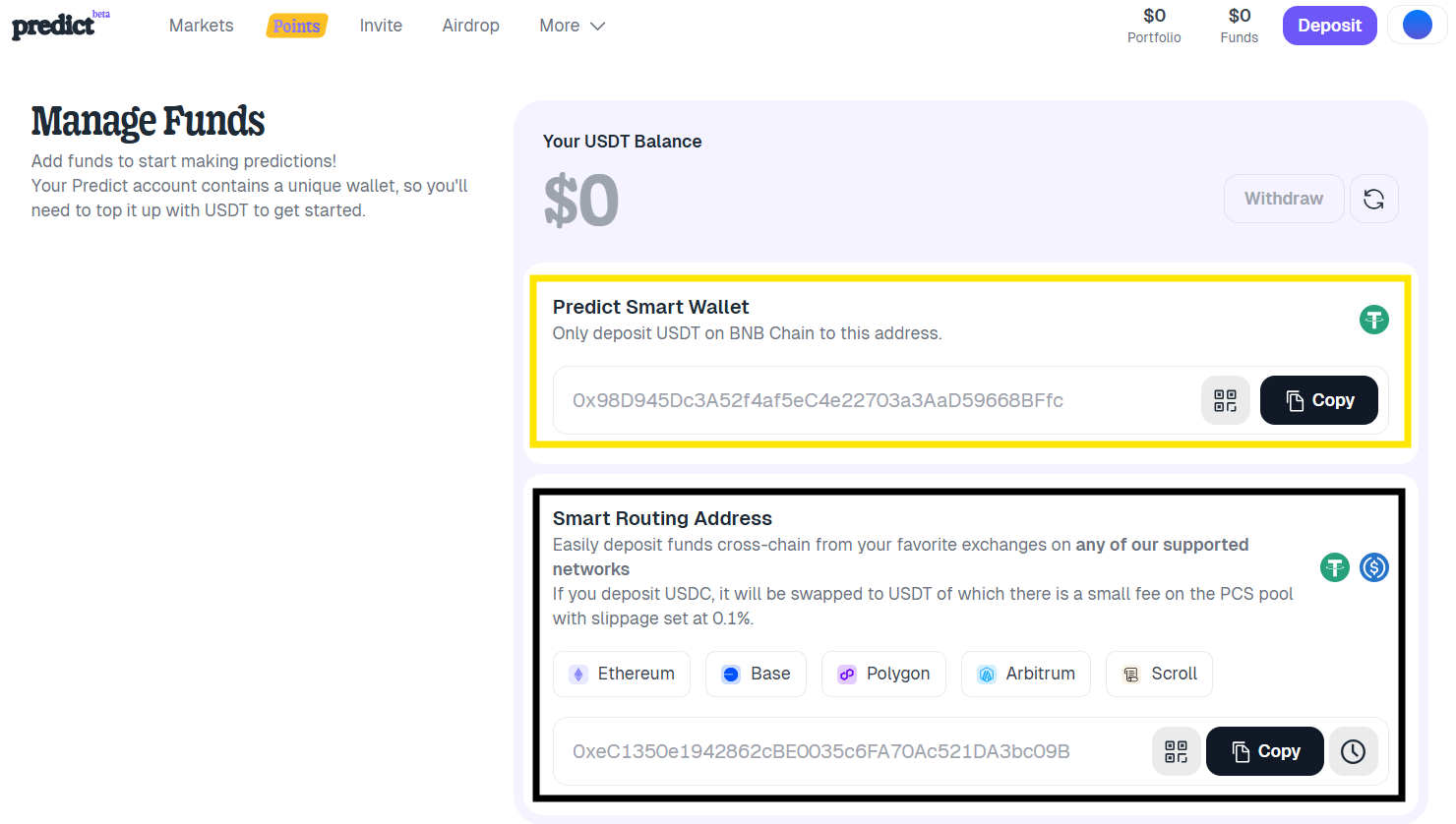The width and height of the screenshot is (1456, 824).
Task: Click the blue profile avatar
Action: (1417, 25)
